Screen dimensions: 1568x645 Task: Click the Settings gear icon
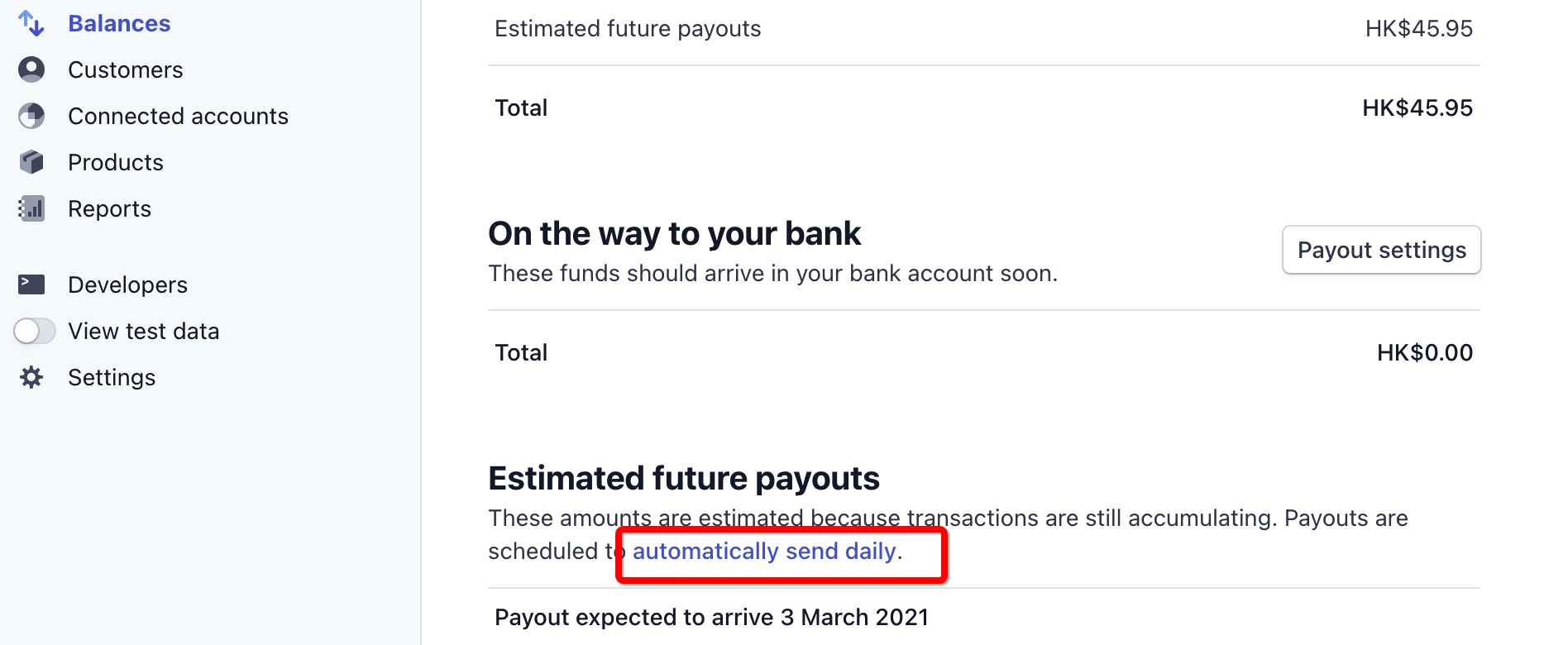click(31, 377)
